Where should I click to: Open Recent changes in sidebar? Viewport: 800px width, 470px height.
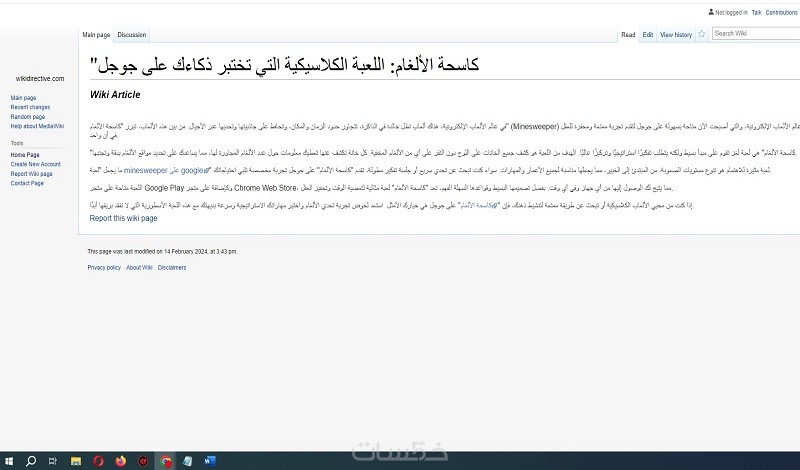tap(30, 107)
